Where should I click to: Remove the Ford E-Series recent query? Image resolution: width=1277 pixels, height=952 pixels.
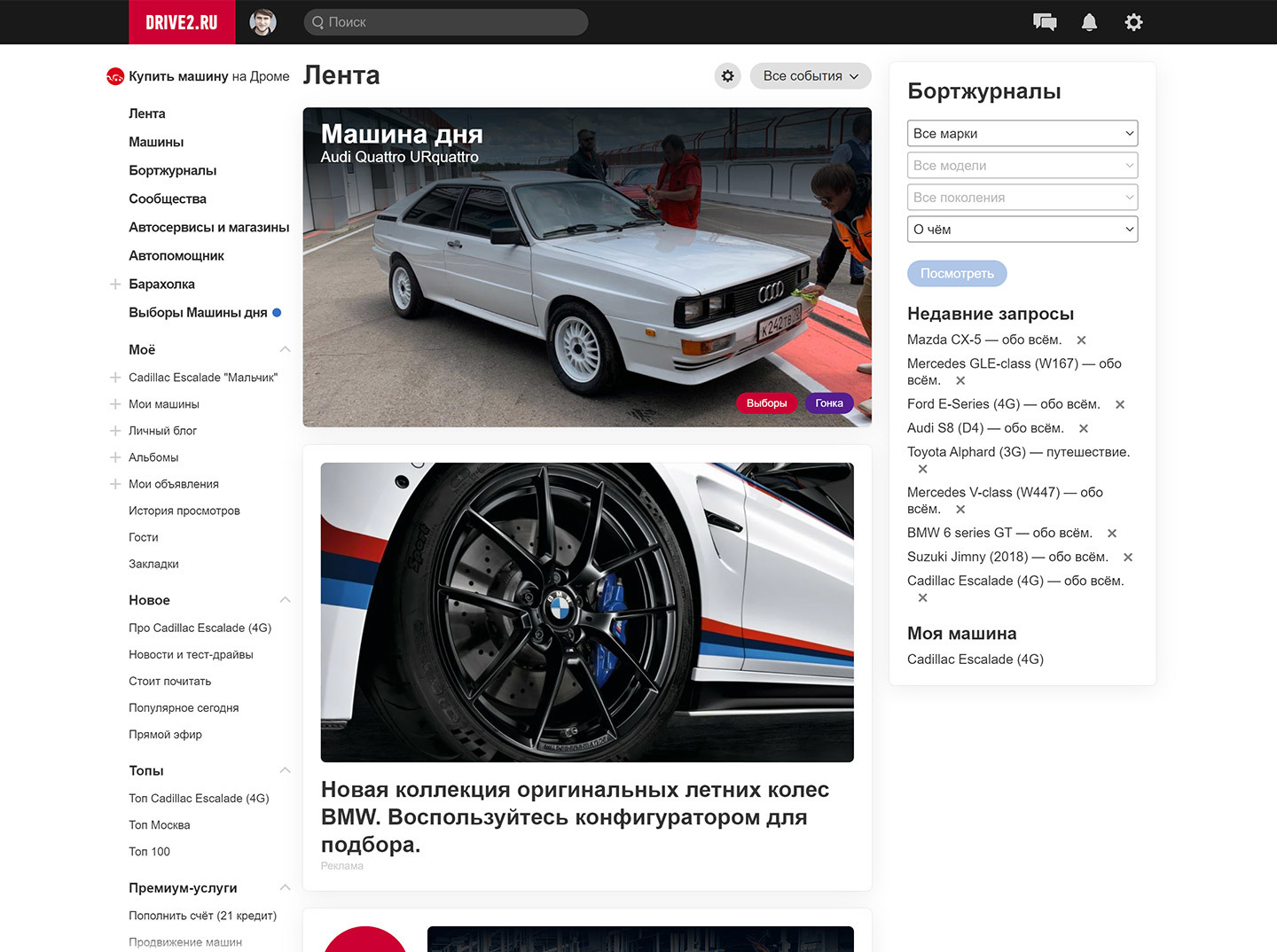tap(1120, 405)
